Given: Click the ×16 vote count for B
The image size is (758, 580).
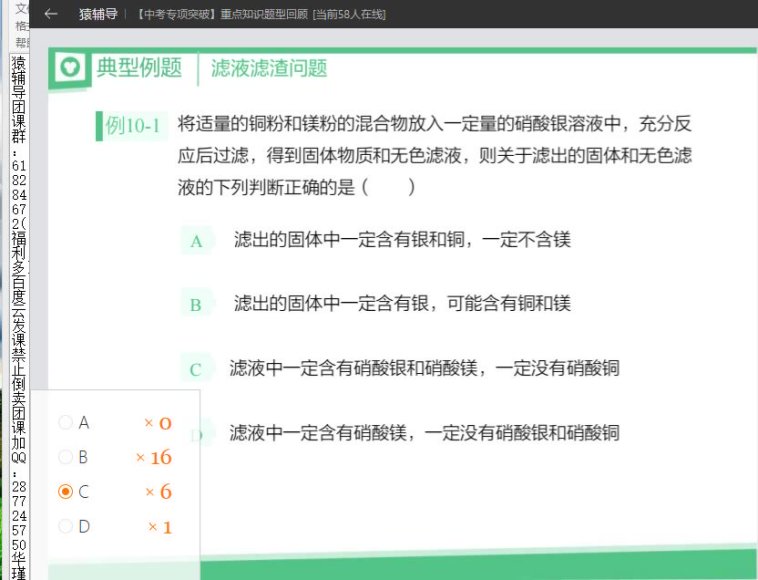Looking at the screenshot, I should coord(154,458).
